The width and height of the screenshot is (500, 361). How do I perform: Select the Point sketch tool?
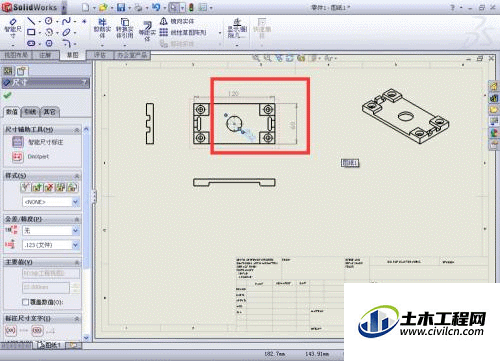84,21
